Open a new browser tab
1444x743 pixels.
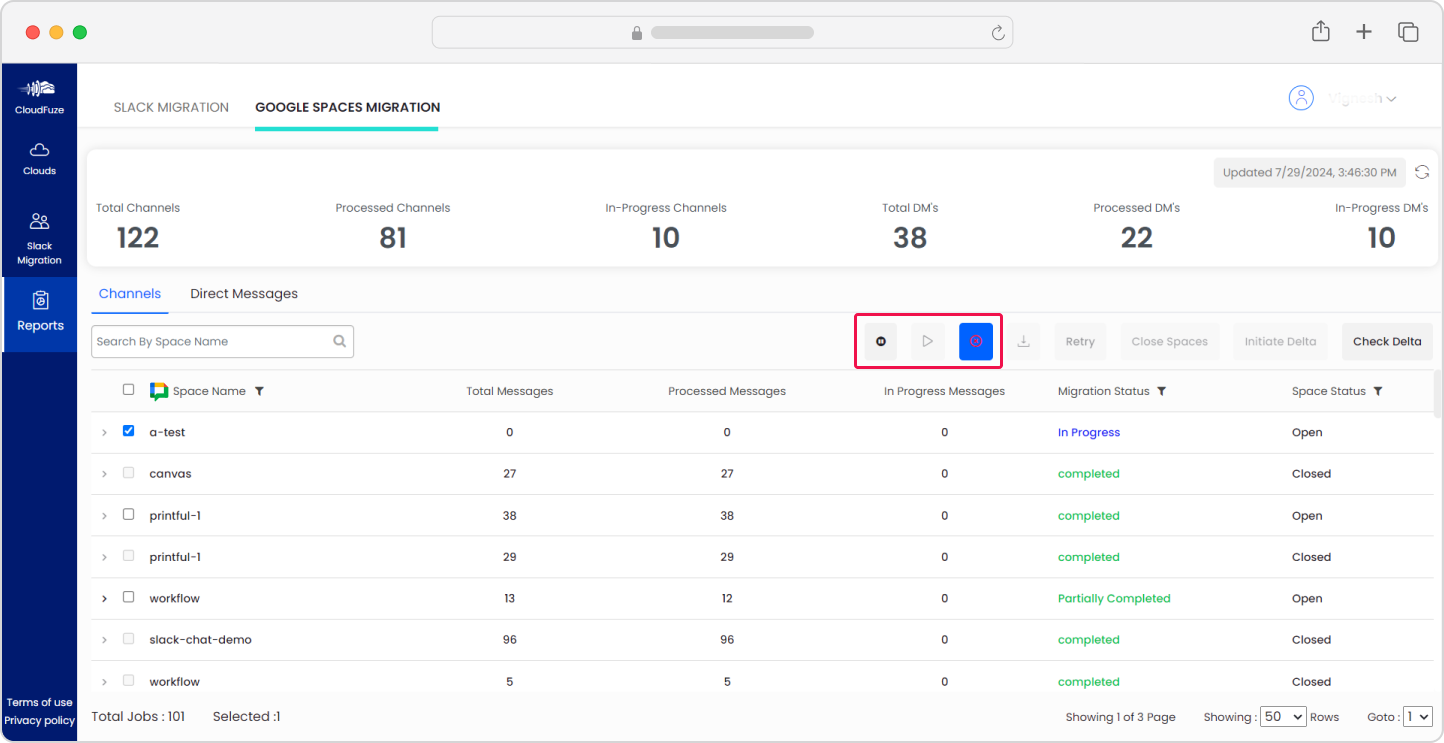click(x=1364, y=32)
